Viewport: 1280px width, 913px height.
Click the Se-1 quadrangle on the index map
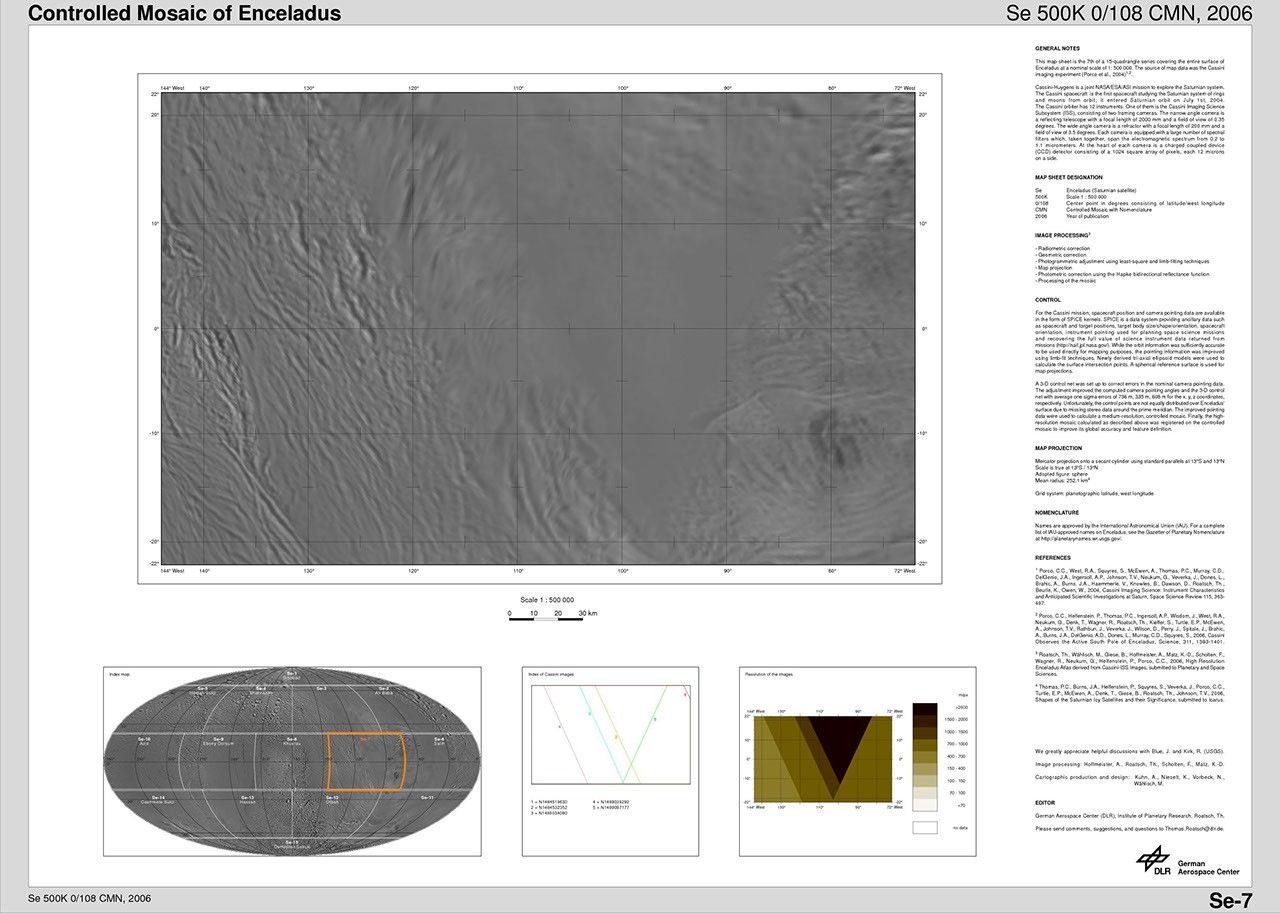[292, 676]
